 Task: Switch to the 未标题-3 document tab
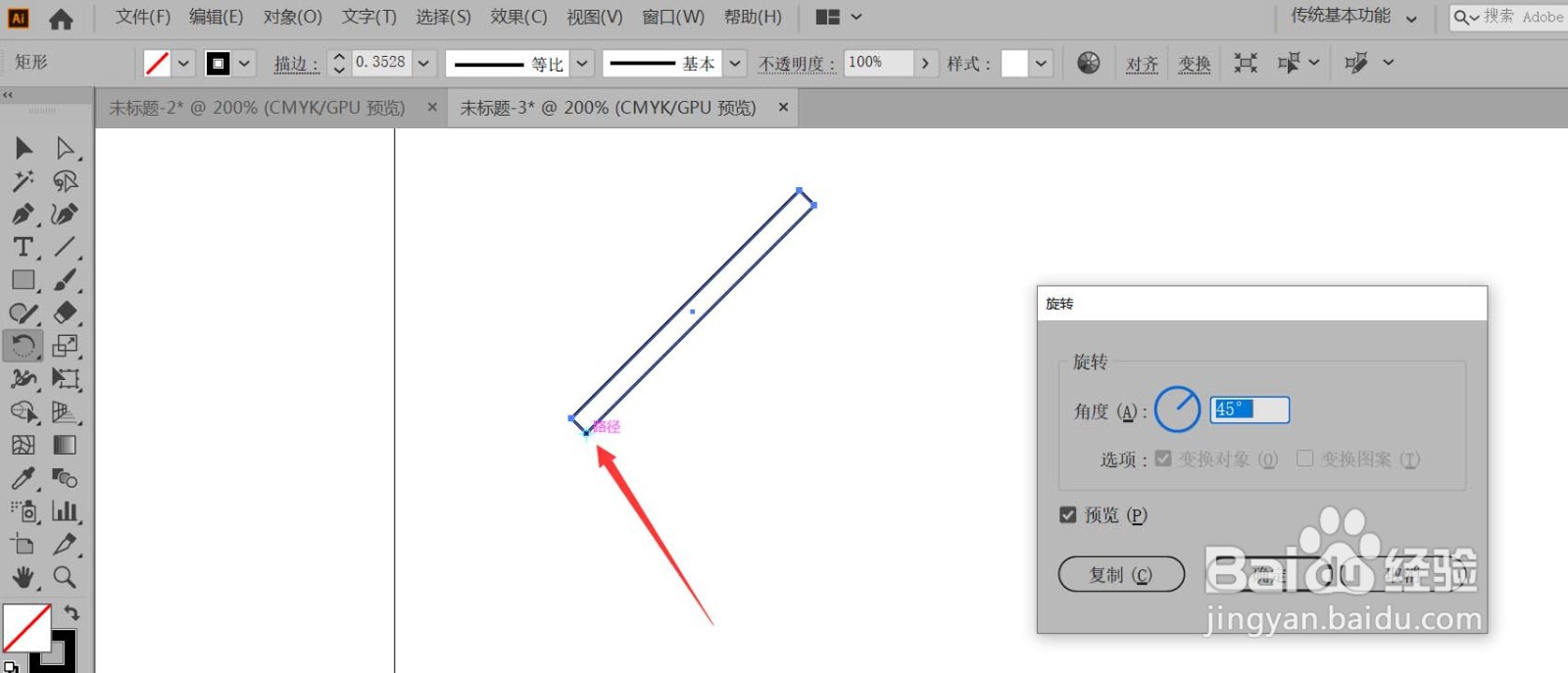pos(609,108)
